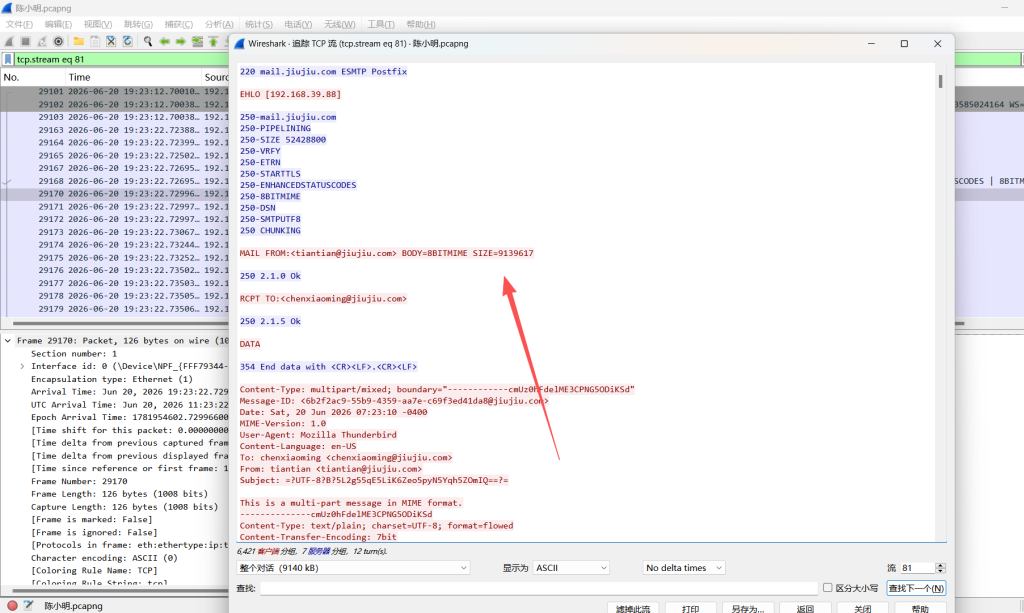Click the RCPT TO:<chenxiaoming@jiujiu.com> line

323,298
